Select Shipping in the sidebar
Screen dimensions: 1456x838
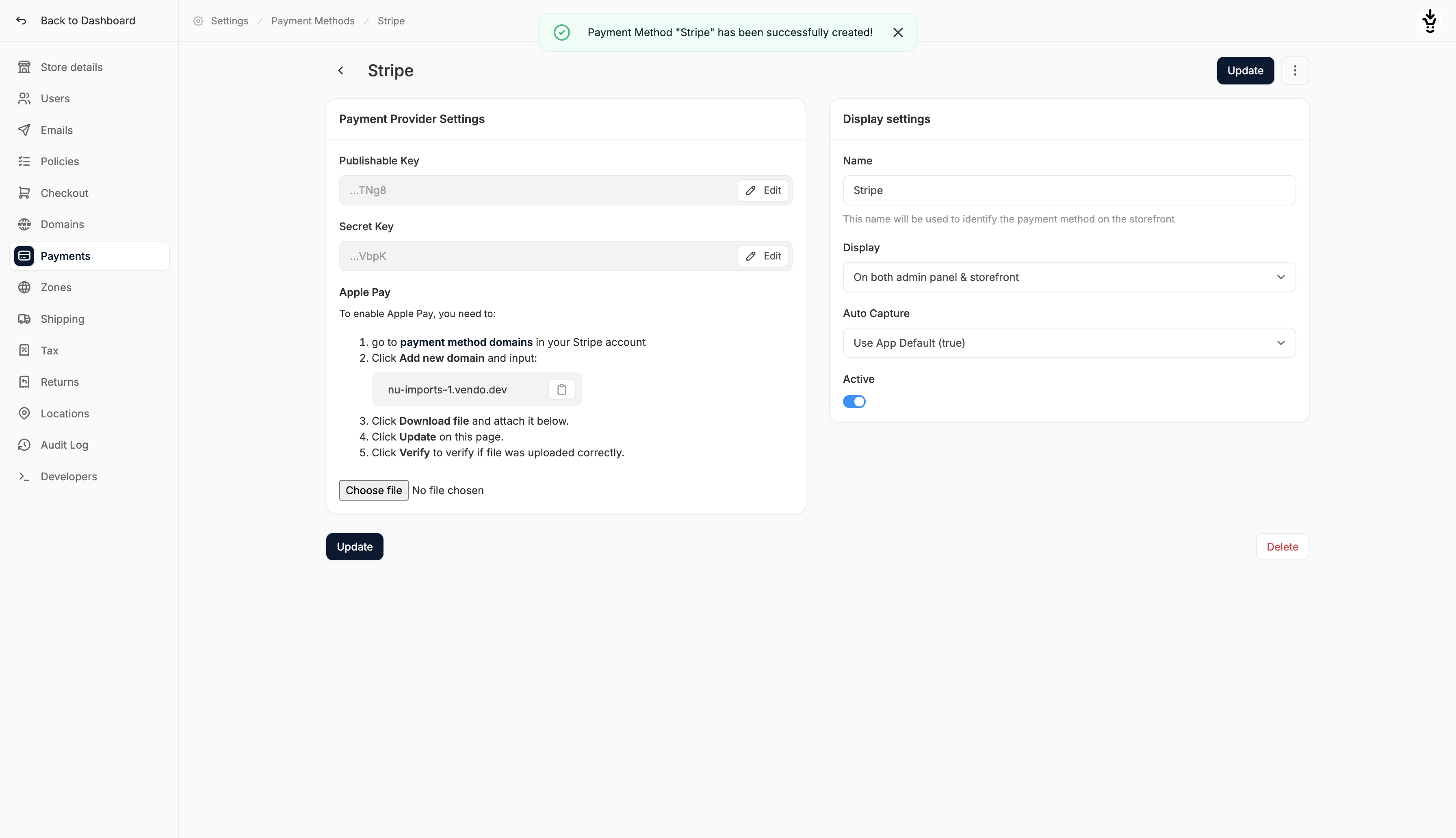(89, 319)
